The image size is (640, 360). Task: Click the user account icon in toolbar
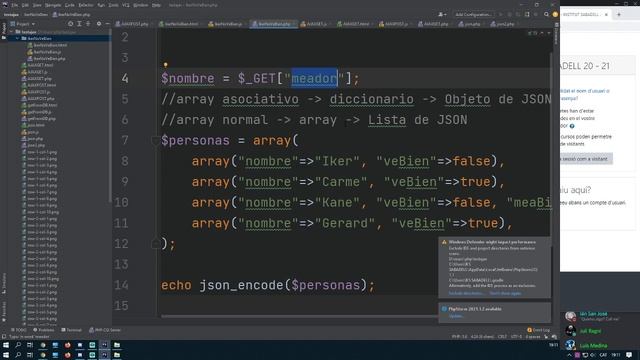[442, 15]
